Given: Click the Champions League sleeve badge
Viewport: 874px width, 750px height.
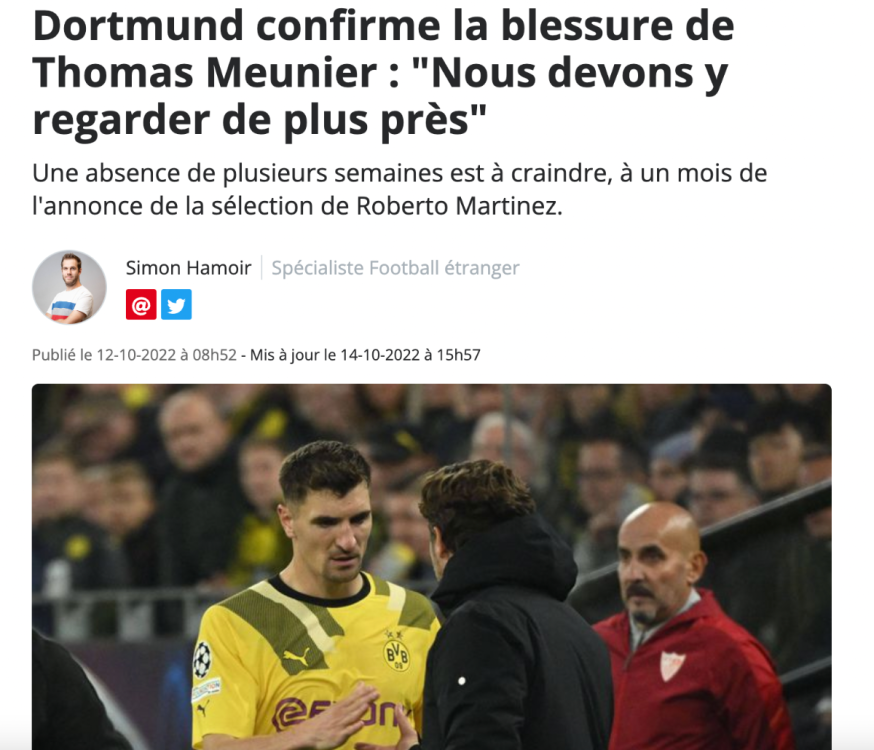Looking at the screenshot, I should coord(202,660).
